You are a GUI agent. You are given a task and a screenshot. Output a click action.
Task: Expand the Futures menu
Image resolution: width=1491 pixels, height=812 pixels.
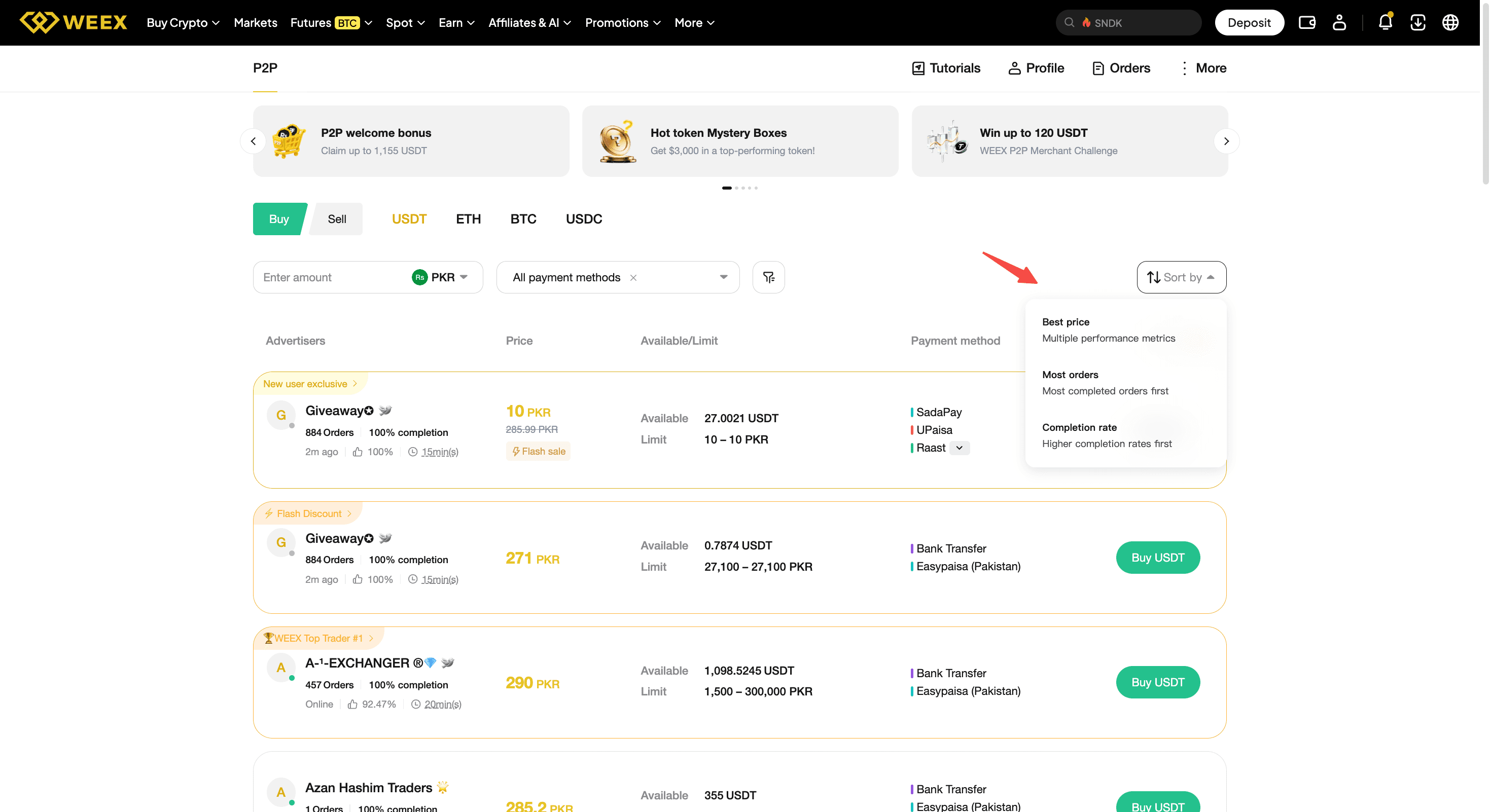[x=331, y=22]
